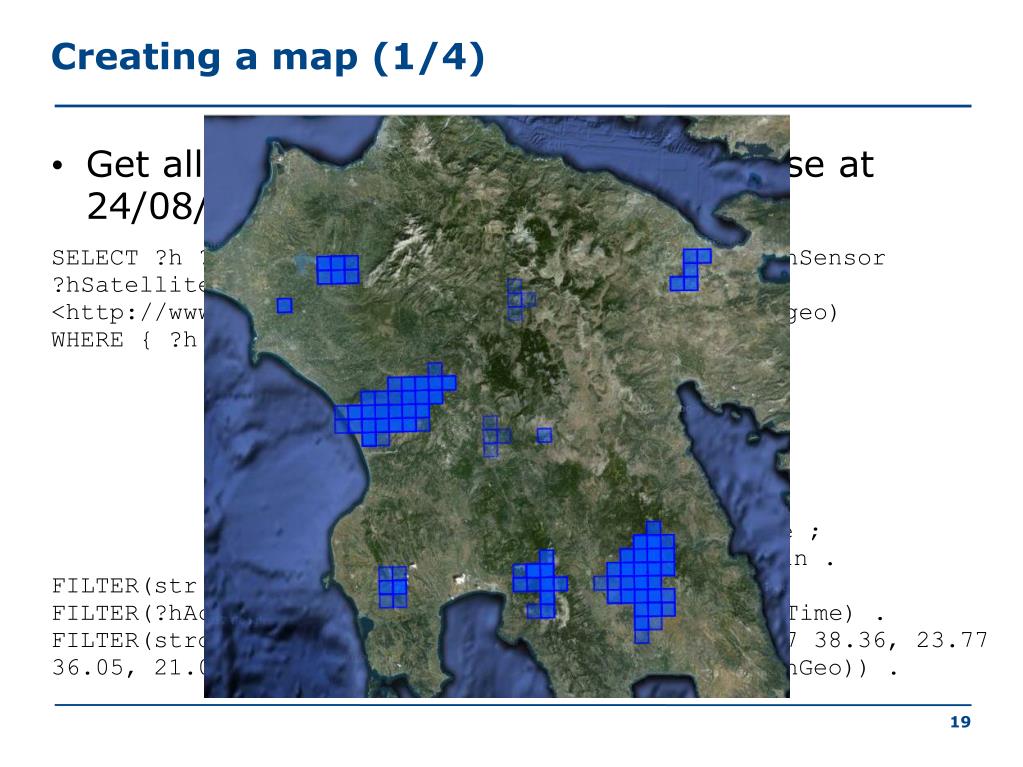Screen dimensions: 1023x767
Task: Click the '24/08/' date text
Action: coord(145,206)
